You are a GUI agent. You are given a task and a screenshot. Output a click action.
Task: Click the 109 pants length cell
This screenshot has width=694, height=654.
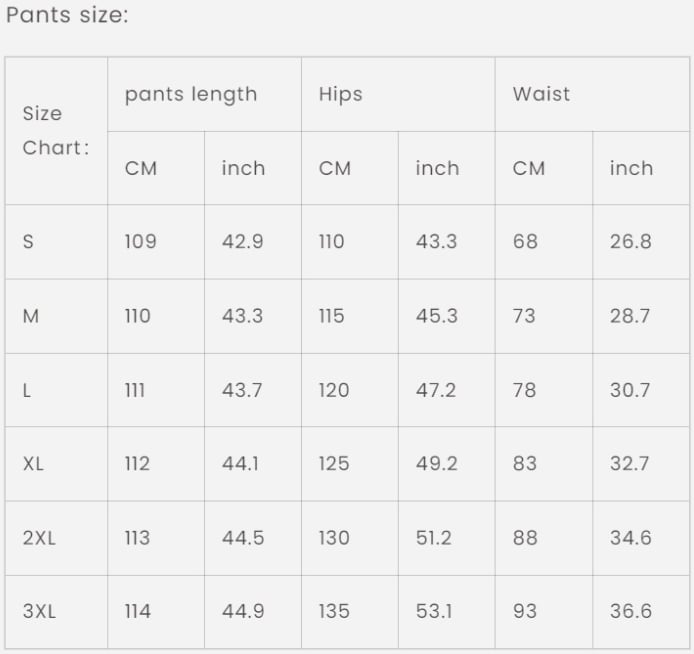tap(141, 242)
